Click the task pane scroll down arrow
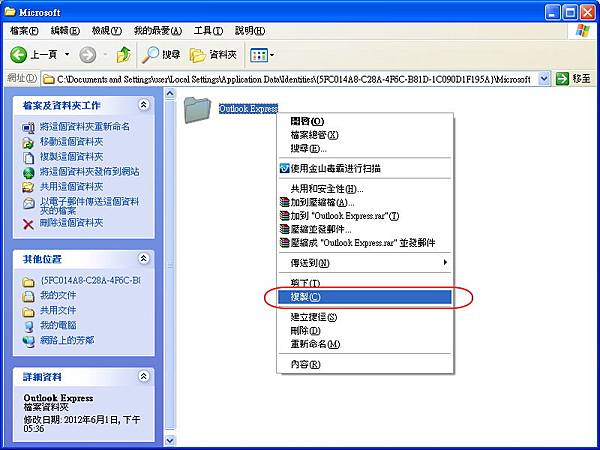The image size is (600, 450). [170, 440]
